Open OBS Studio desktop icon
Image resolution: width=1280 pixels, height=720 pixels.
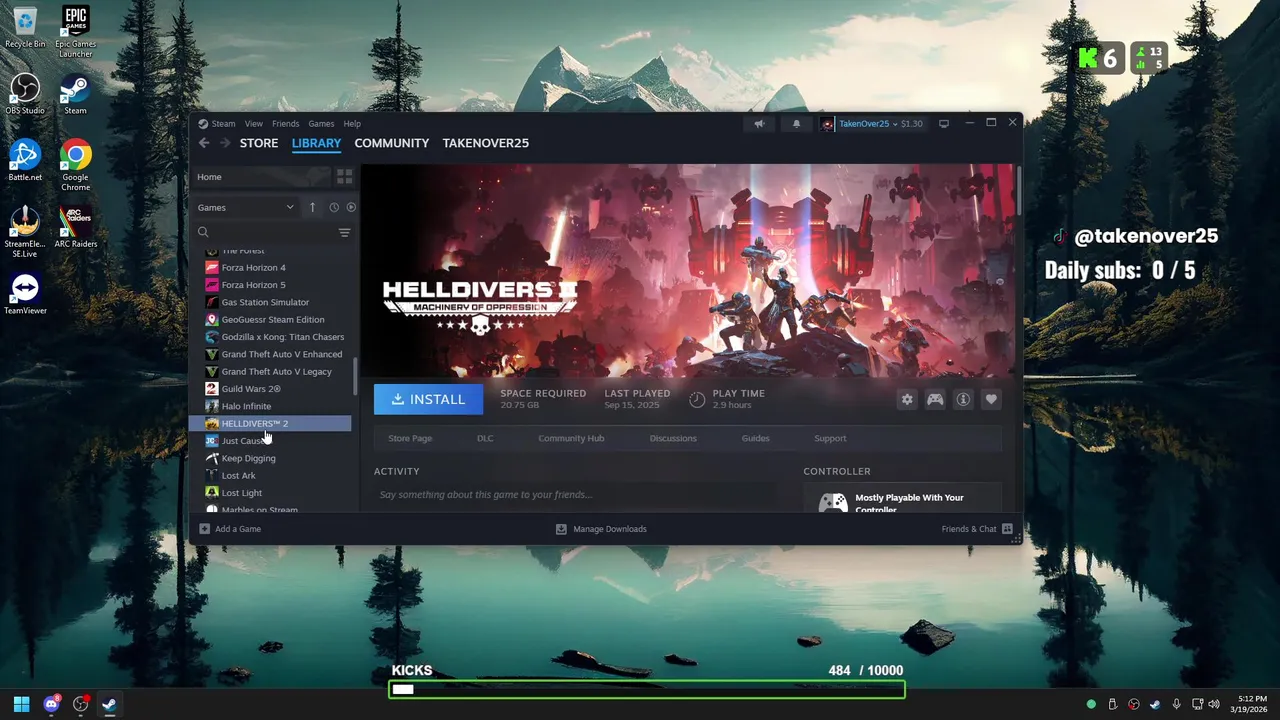point(25,94)
